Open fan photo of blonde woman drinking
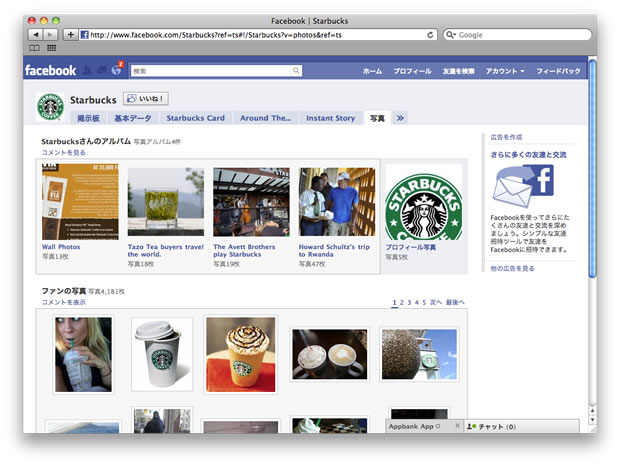Viewport: 620px width, 465px height. 83,355
